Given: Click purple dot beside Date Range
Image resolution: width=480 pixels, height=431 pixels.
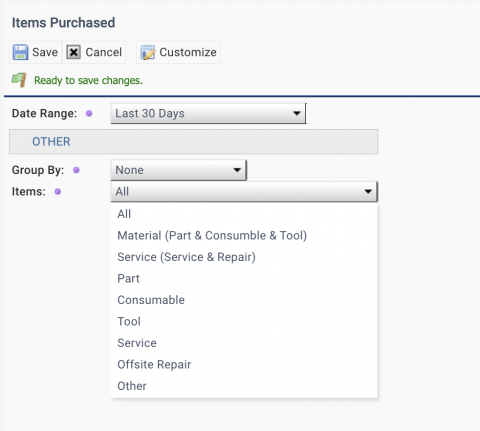Looking at the screenshot, I should point(89,113).
